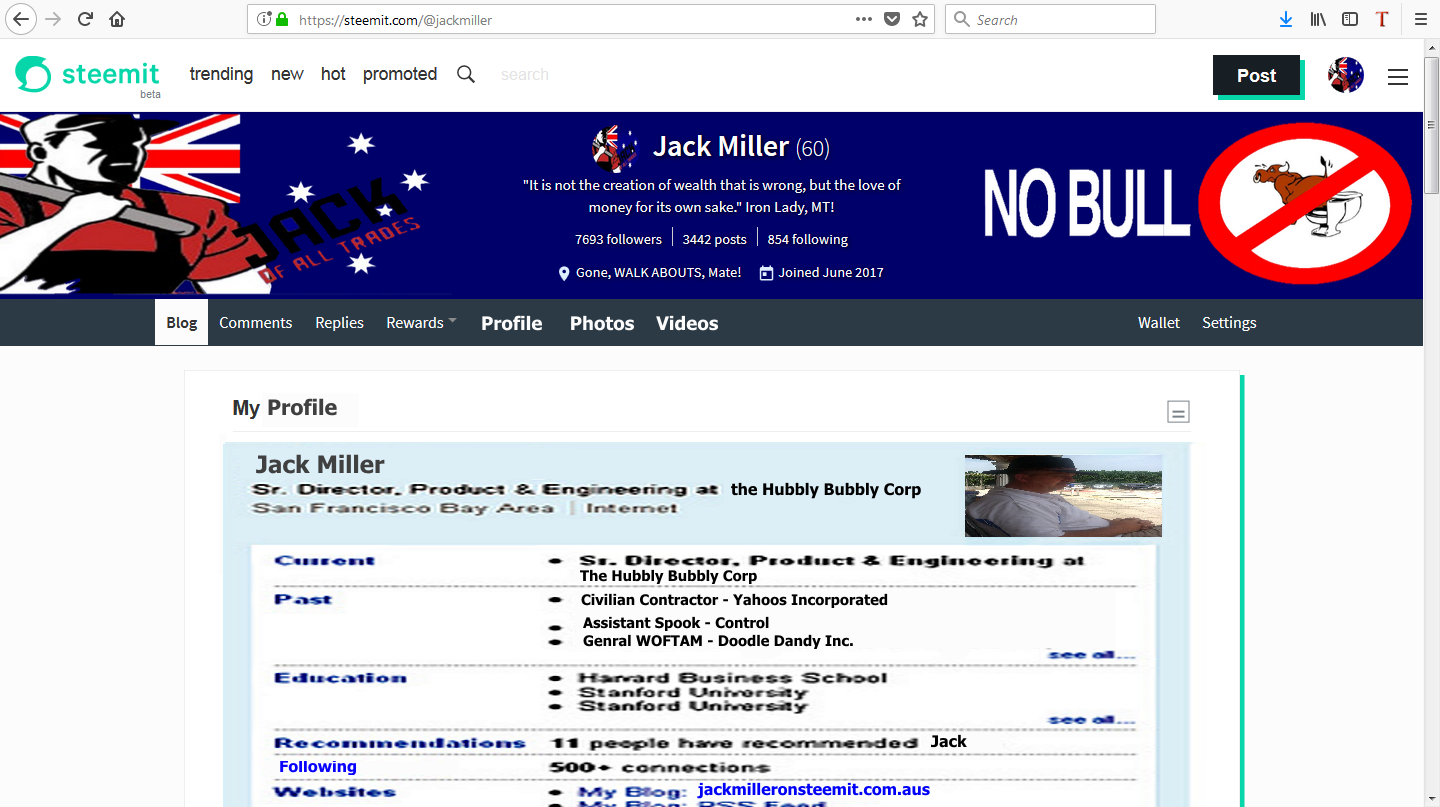1440x807 pixels.
Task: Open the My Profile post title
Action: pos(285,408)
